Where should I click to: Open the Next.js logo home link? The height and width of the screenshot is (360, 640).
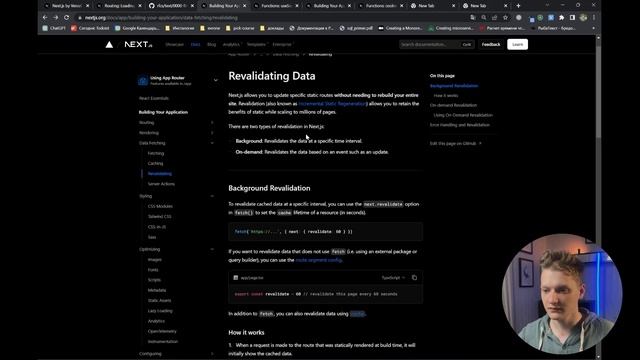pos(138,44)
